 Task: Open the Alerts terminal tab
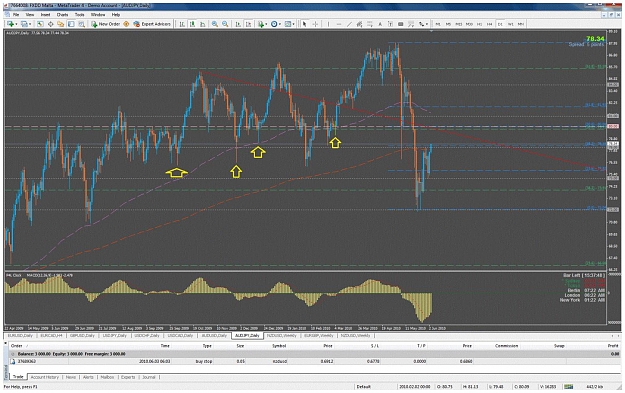88,377
